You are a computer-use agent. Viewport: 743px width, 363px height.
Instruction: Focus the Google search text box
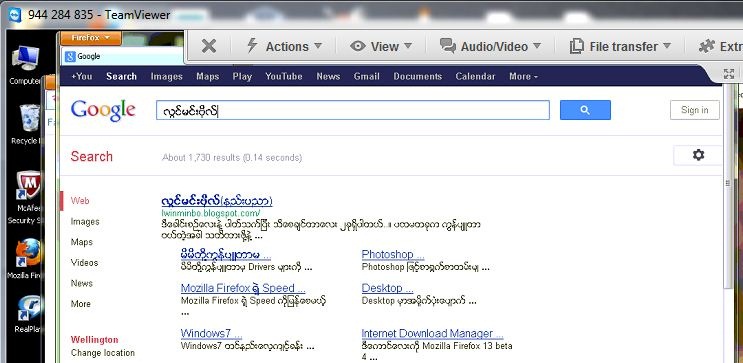pos(353,110)
